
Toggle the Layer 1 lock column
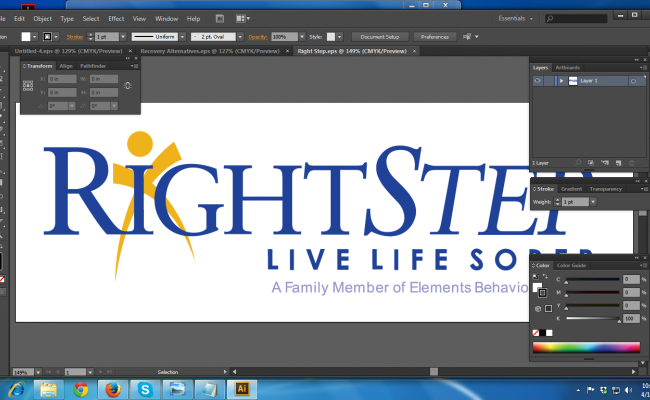point(548,81)
